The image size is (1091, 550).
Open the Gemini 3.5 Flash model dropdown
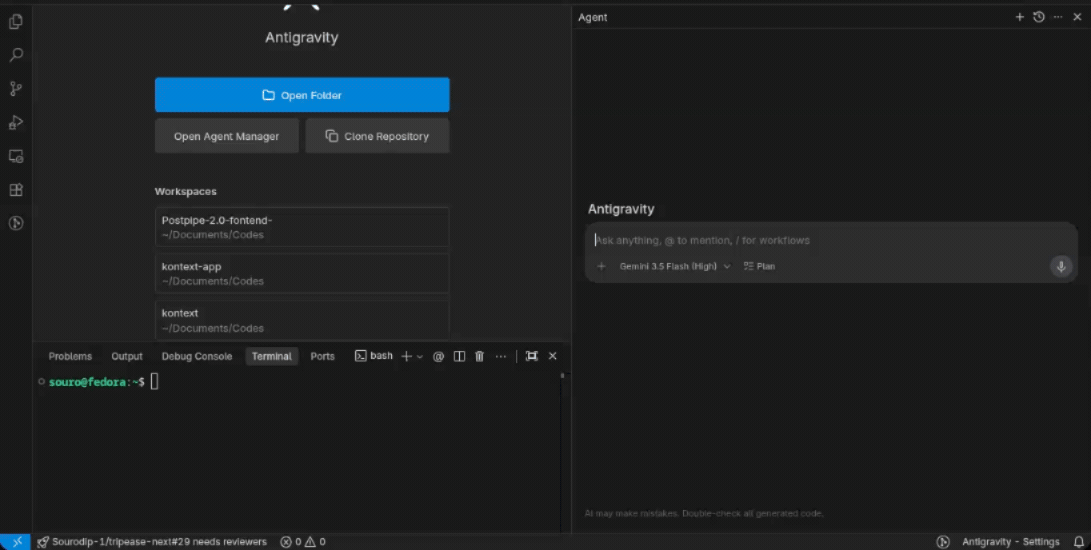click(x=675, y=267)
